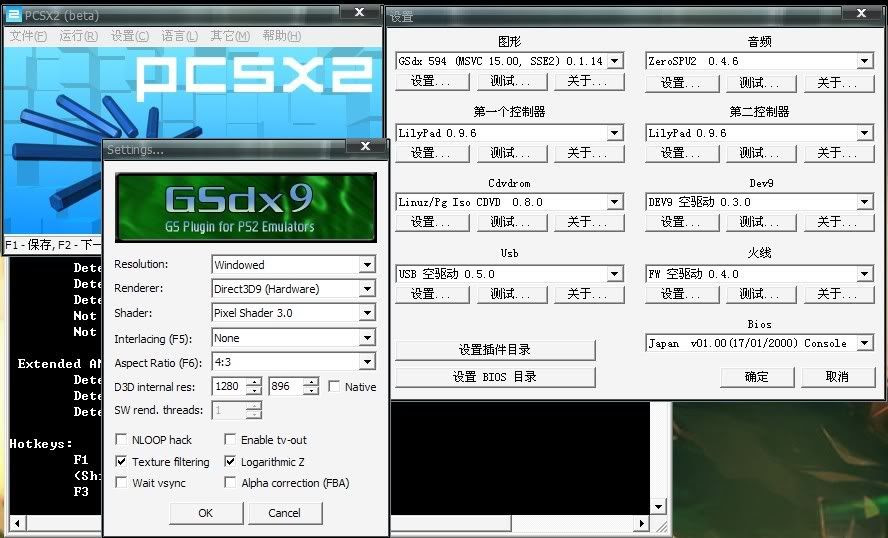The width and height of the screenshot is (888, 538).
Task: Click 设置... under 图形 plugin
Action: [x=432, y=82]
